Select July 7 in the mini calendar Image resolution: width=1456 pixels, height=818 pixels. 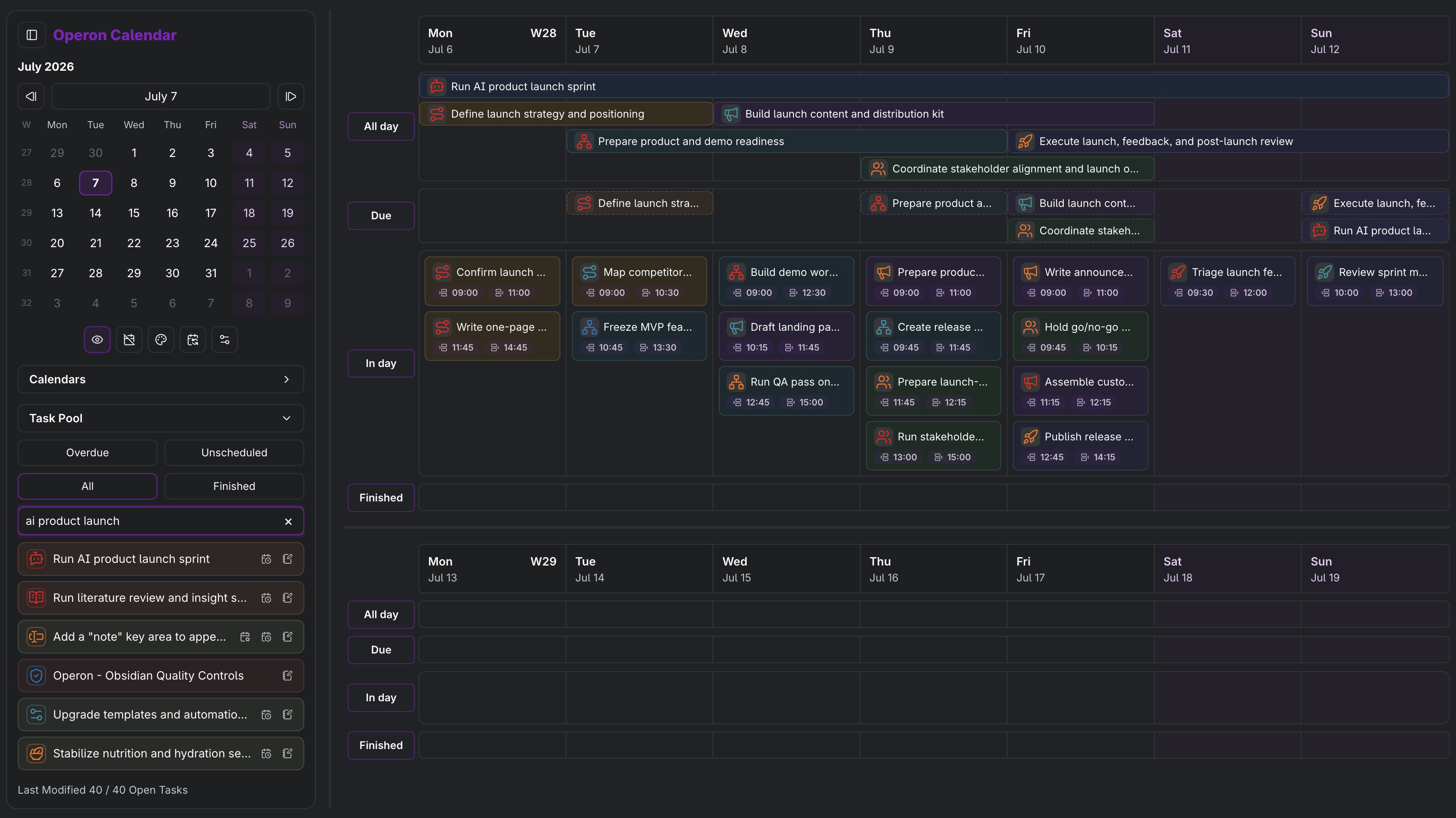[x=96, y=183]
